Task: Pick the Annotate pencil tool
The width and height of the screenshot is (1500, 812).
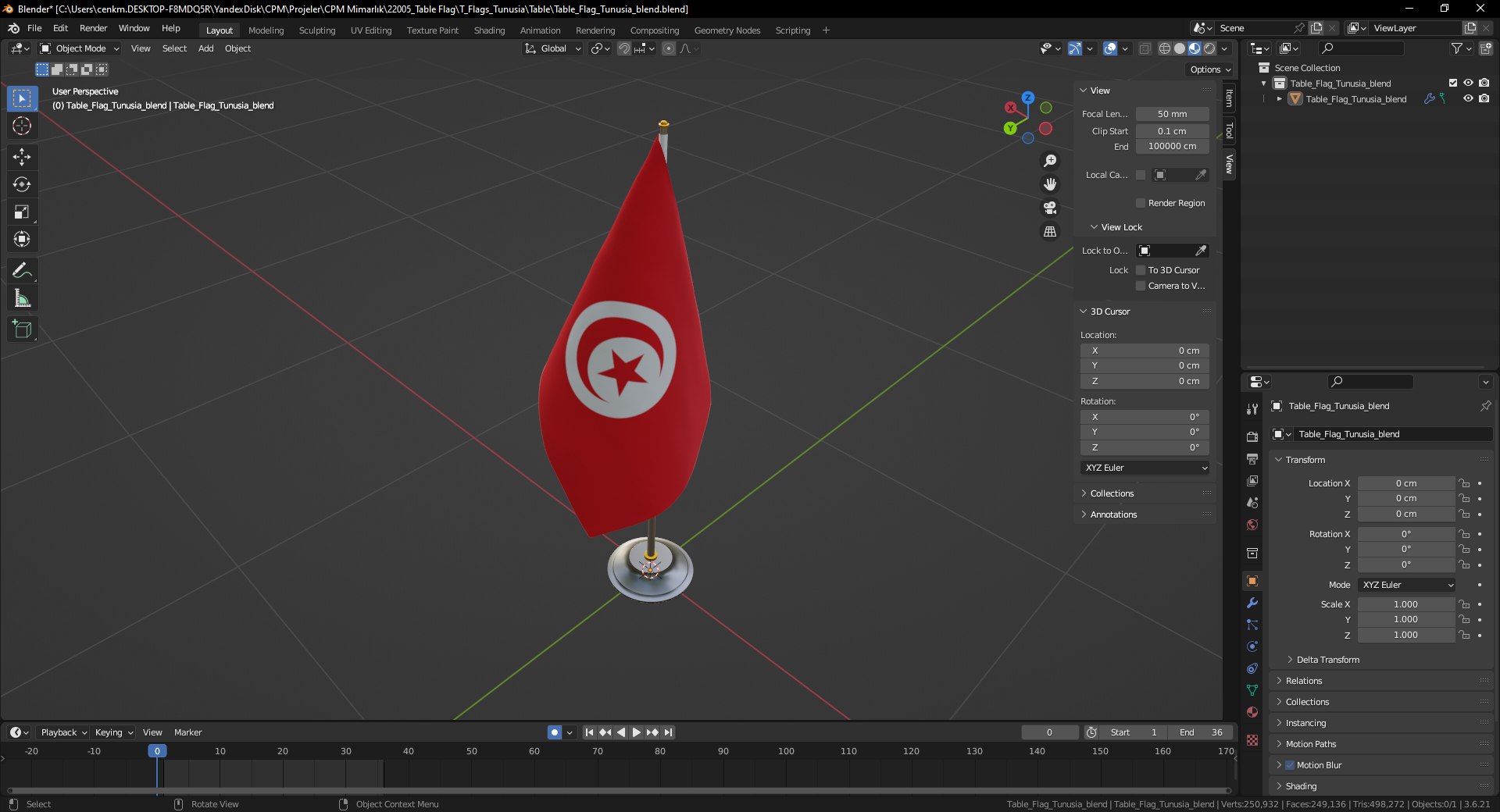Action: (22, 271)
